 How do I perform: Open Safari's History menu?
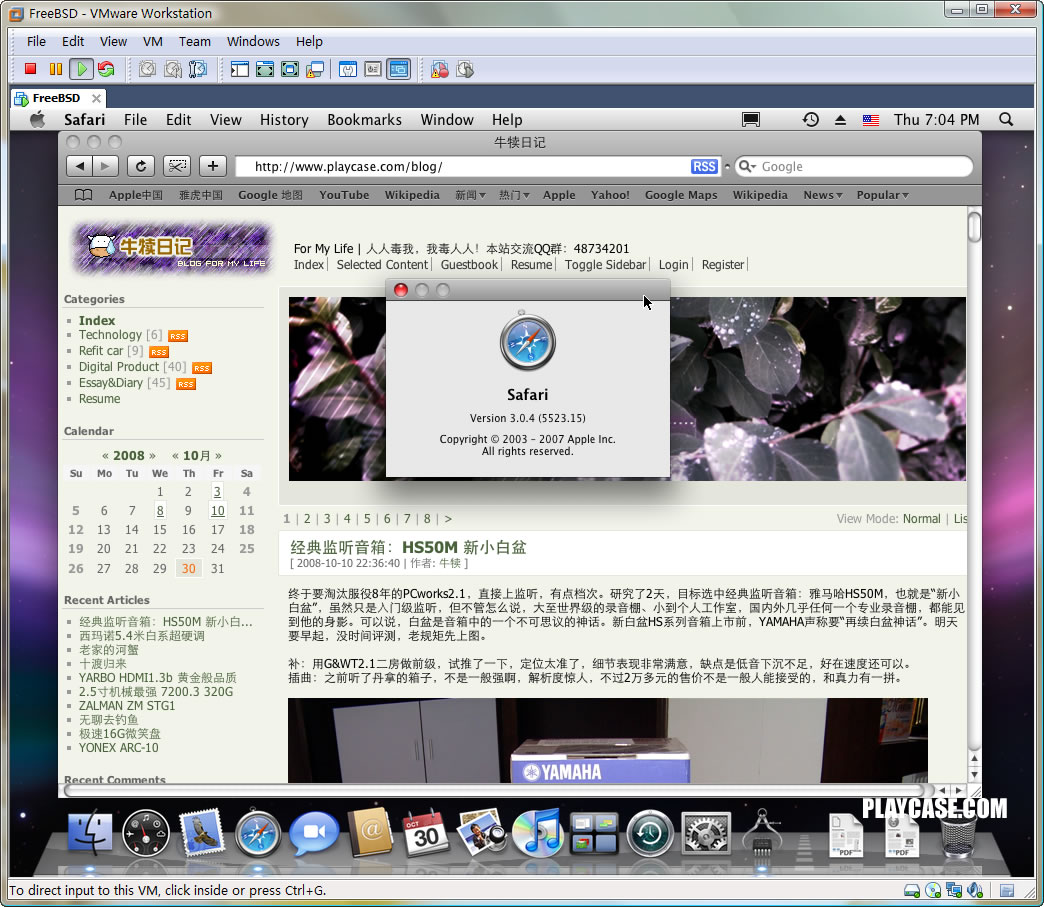click(284, 120)
